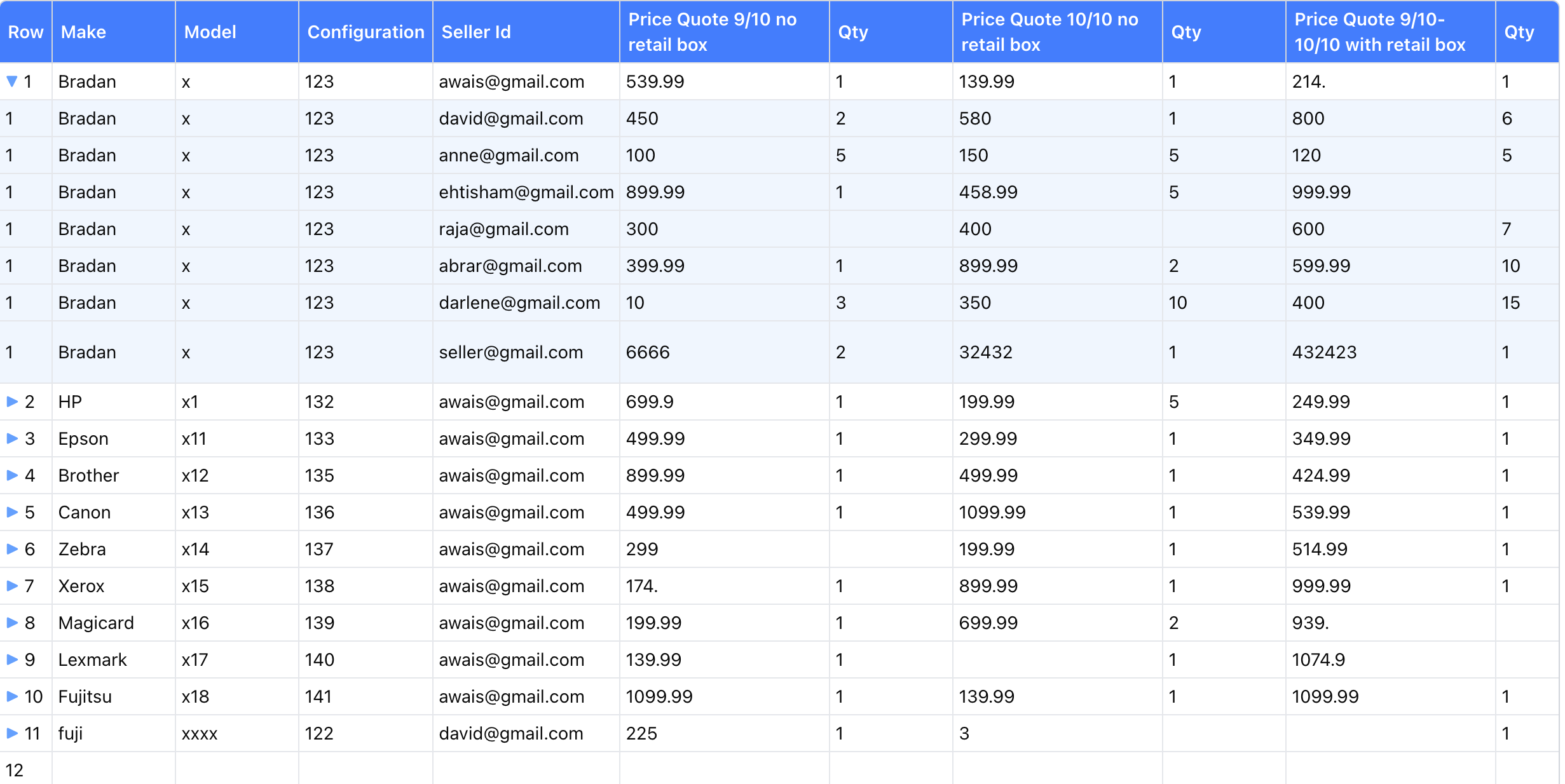Select the 249.99 price cell

tap(1391, 402)
